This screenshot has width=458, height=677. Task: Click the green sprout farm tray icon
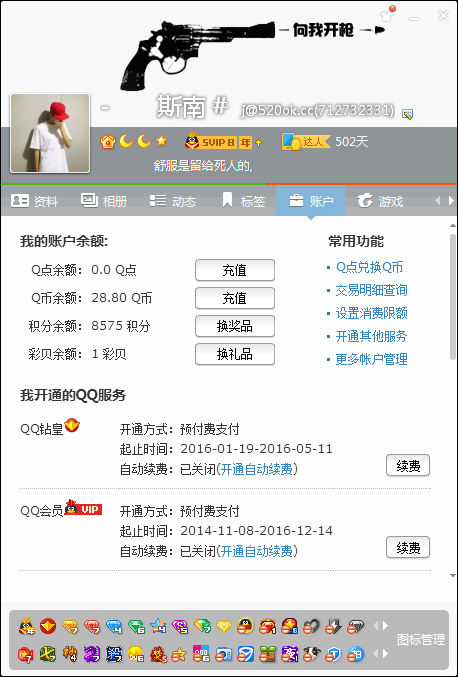268,655
